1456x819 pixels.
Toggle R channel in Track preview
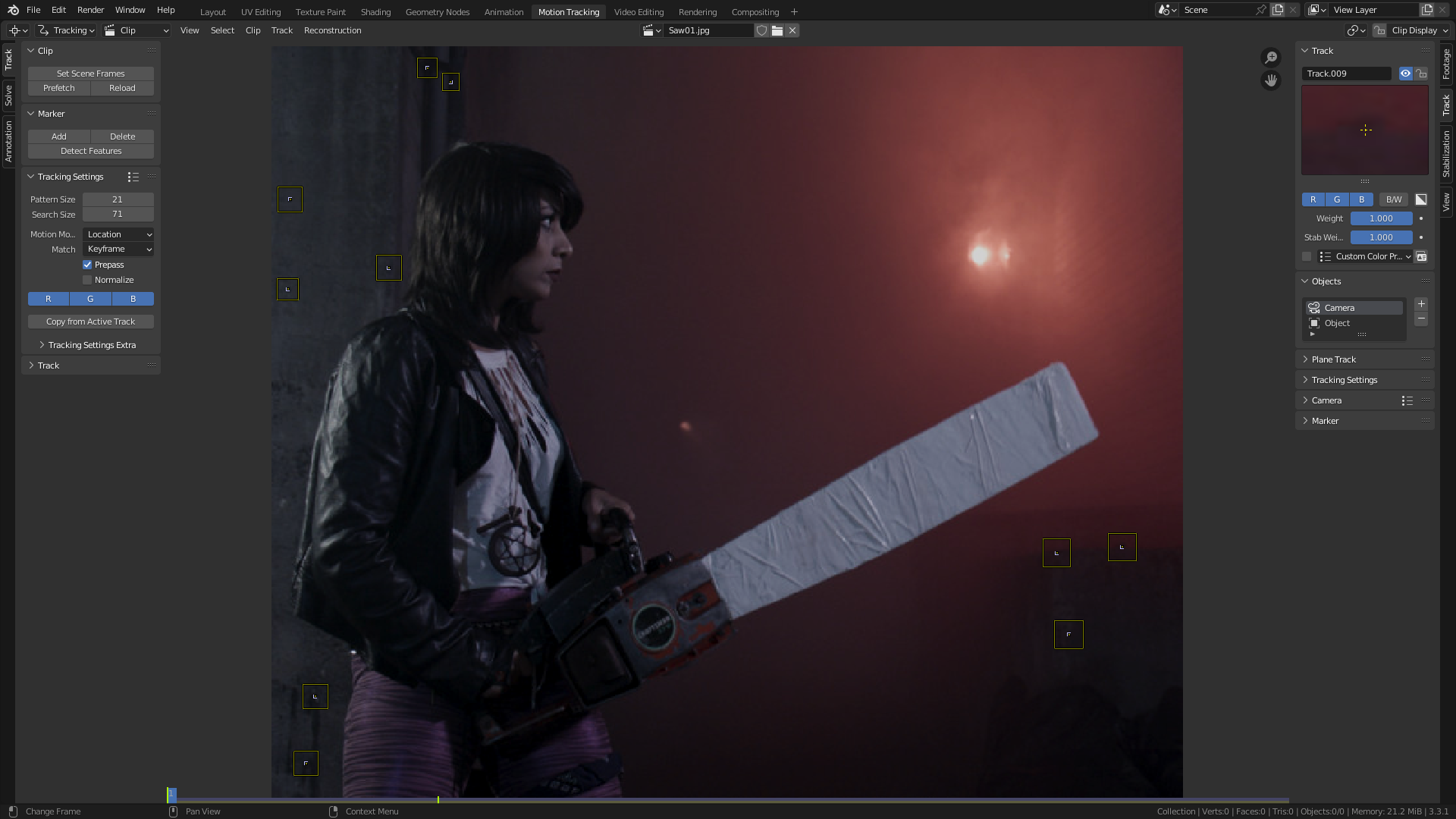tap(1313, 199)
